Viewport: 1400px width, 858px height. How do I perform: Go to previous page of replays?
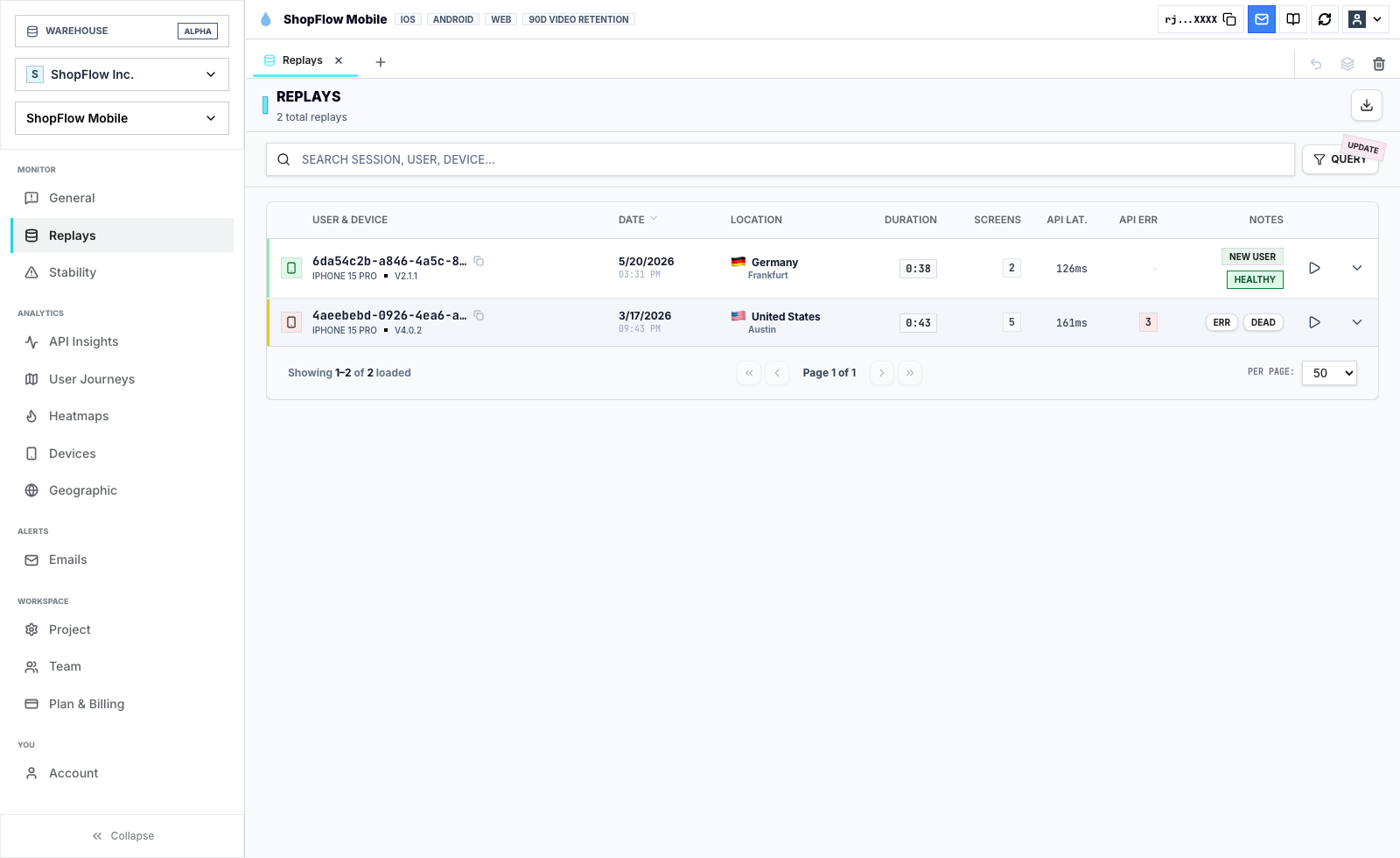click(x=777, y=373)
